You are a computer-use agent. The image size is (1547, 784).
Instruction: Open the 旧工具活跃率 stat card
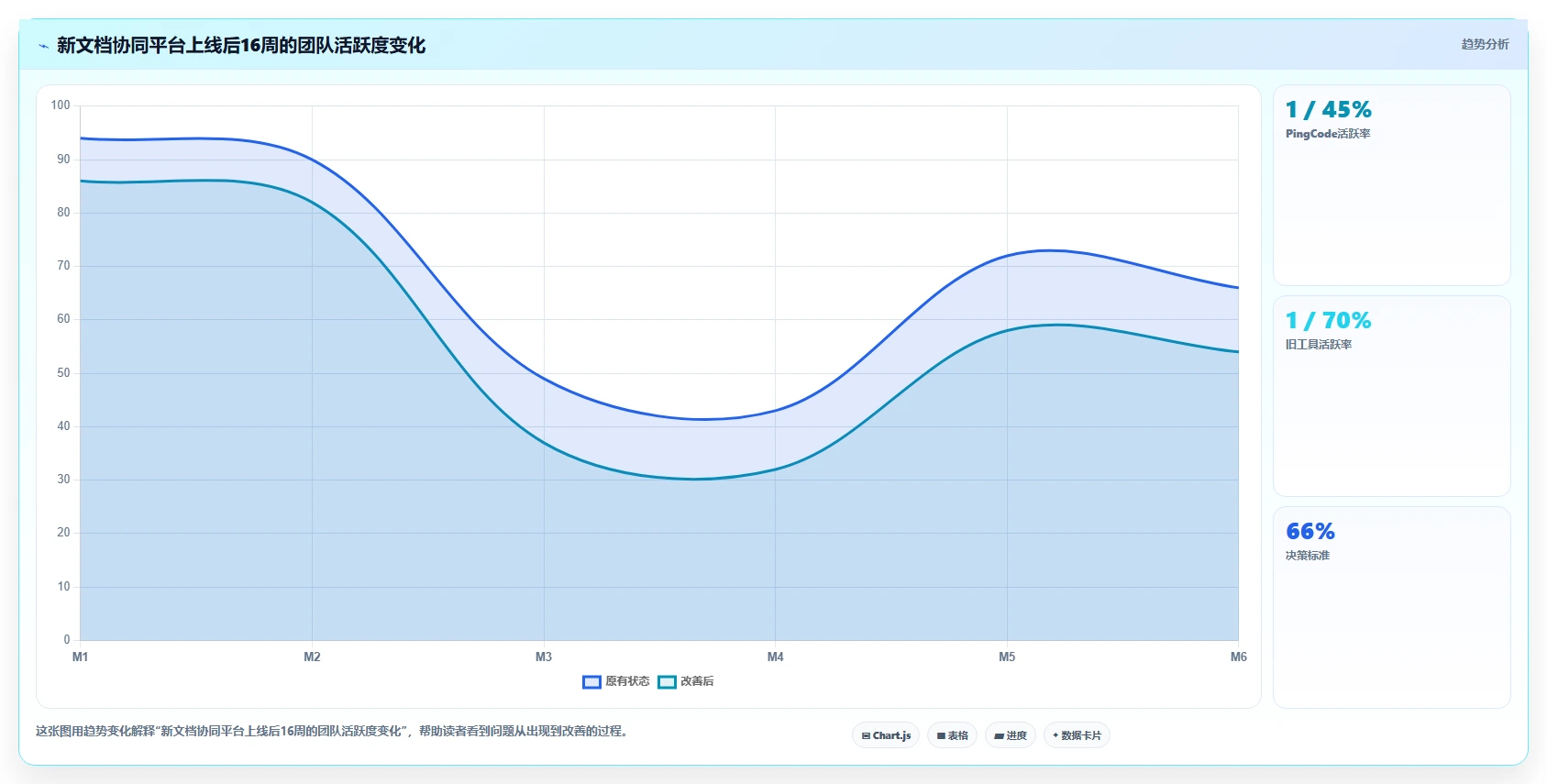tap(1391, 396)
